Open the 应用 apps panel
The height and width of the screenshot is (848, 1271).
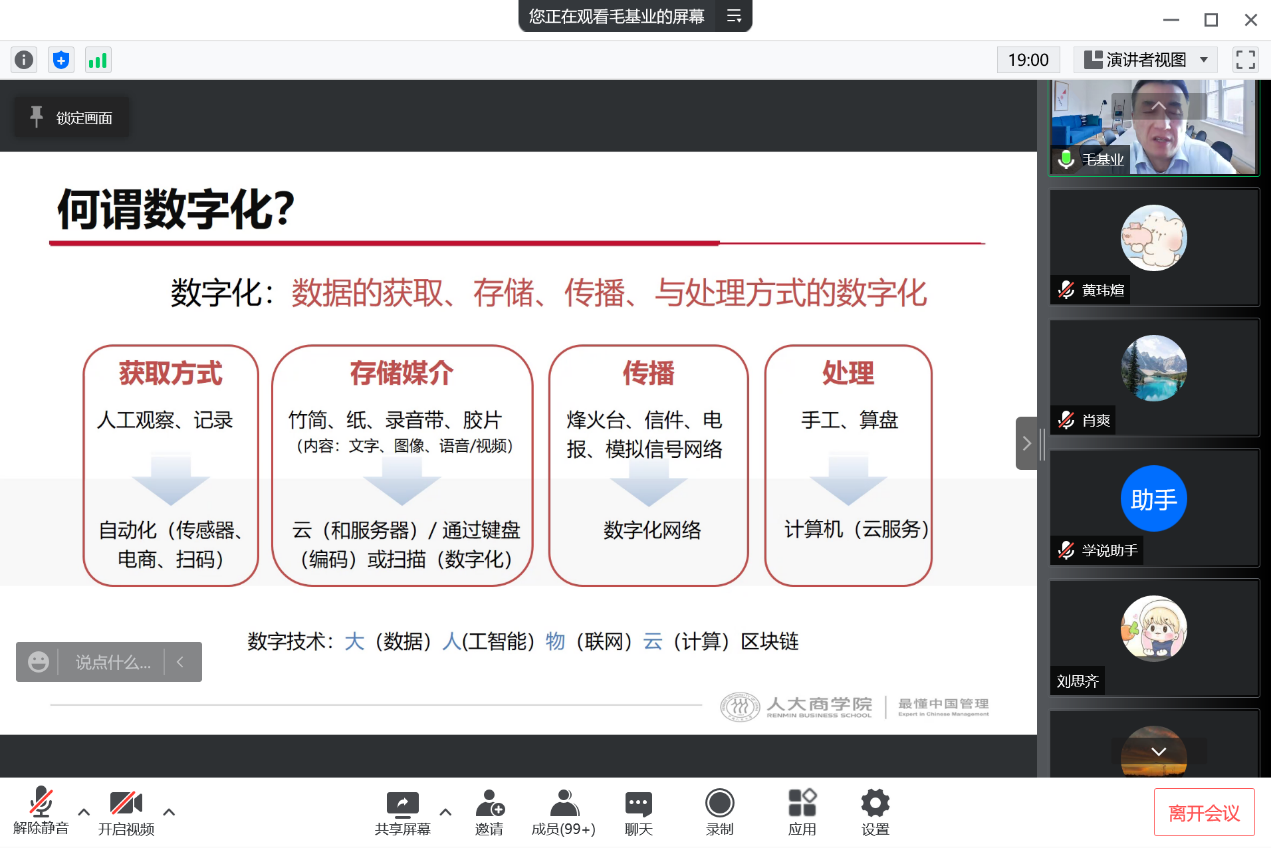pyautogui.click(x=802, y=811)
